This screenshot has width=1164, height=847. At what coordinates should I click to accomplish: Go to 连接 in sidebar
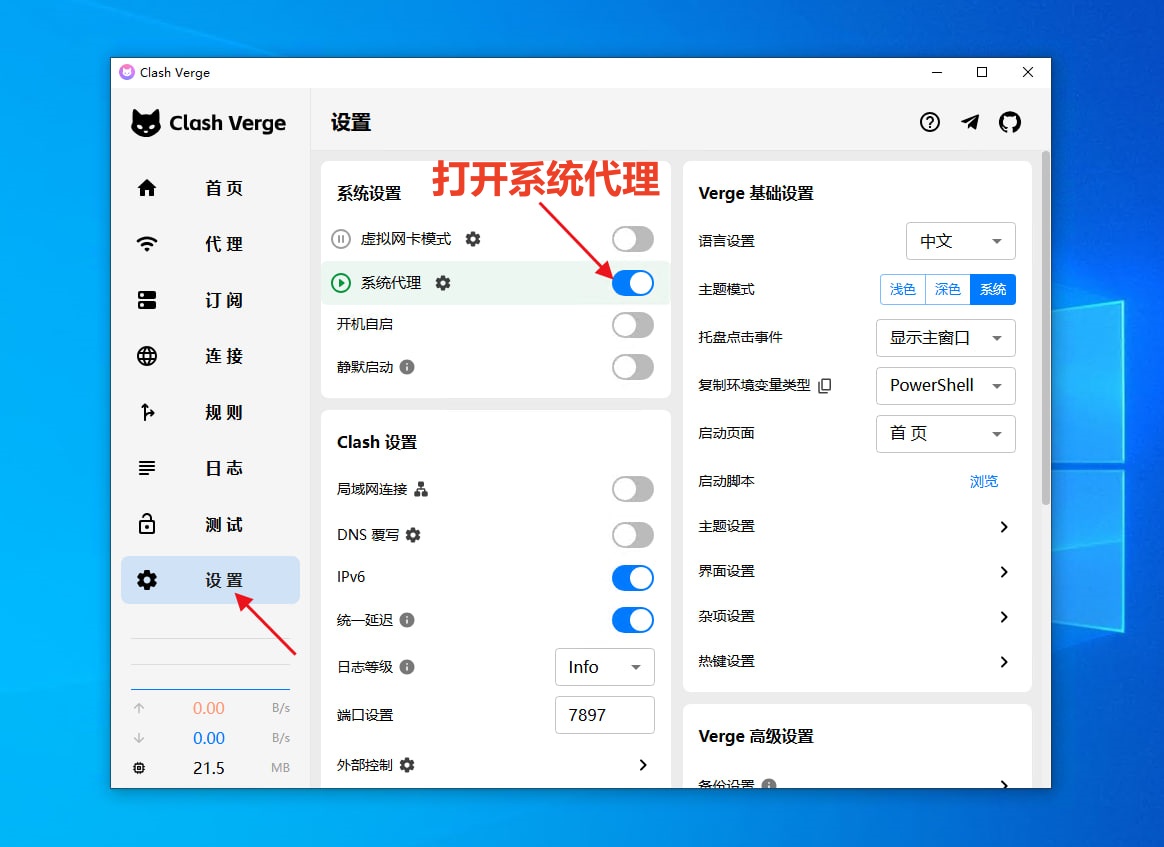210,356
